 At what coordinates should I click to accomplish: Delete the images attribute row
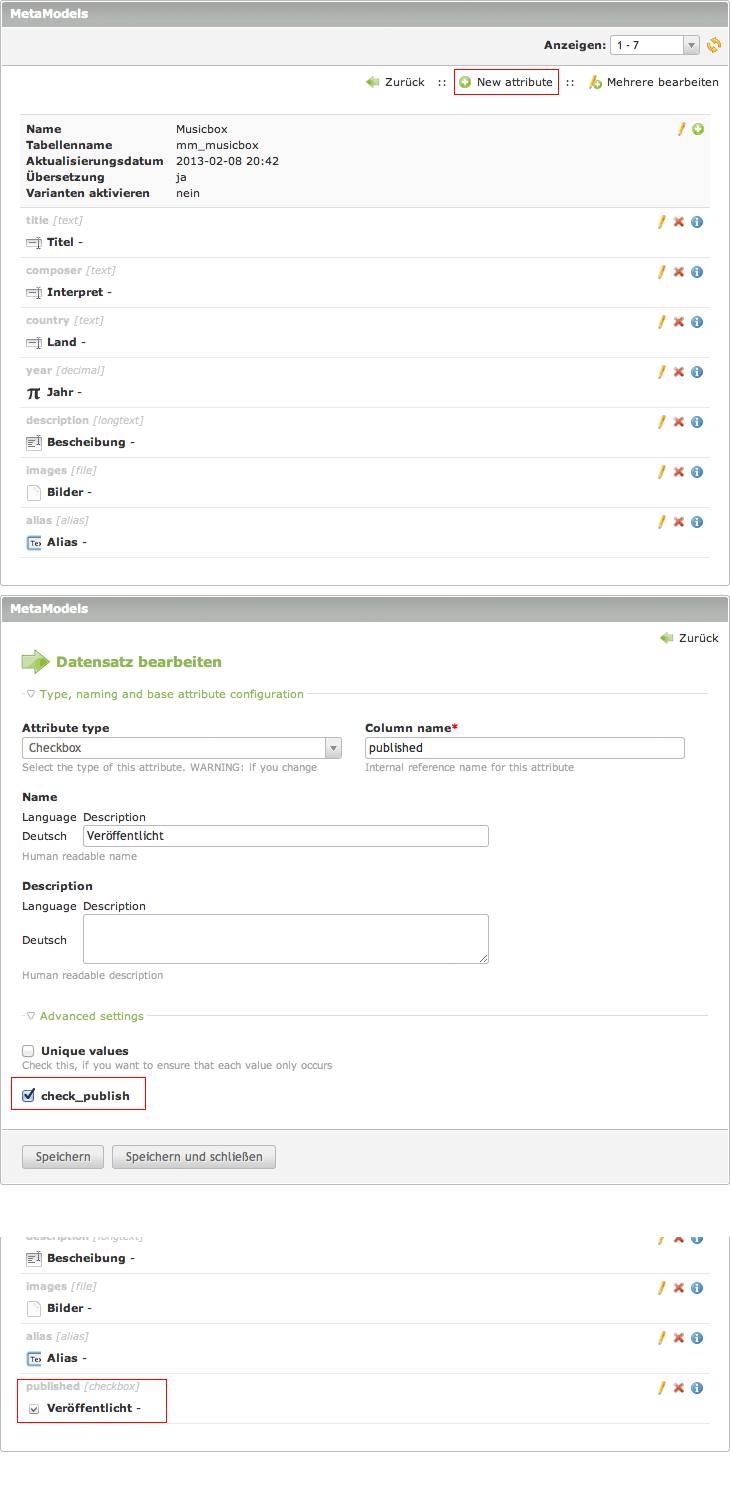click(679, 472)
